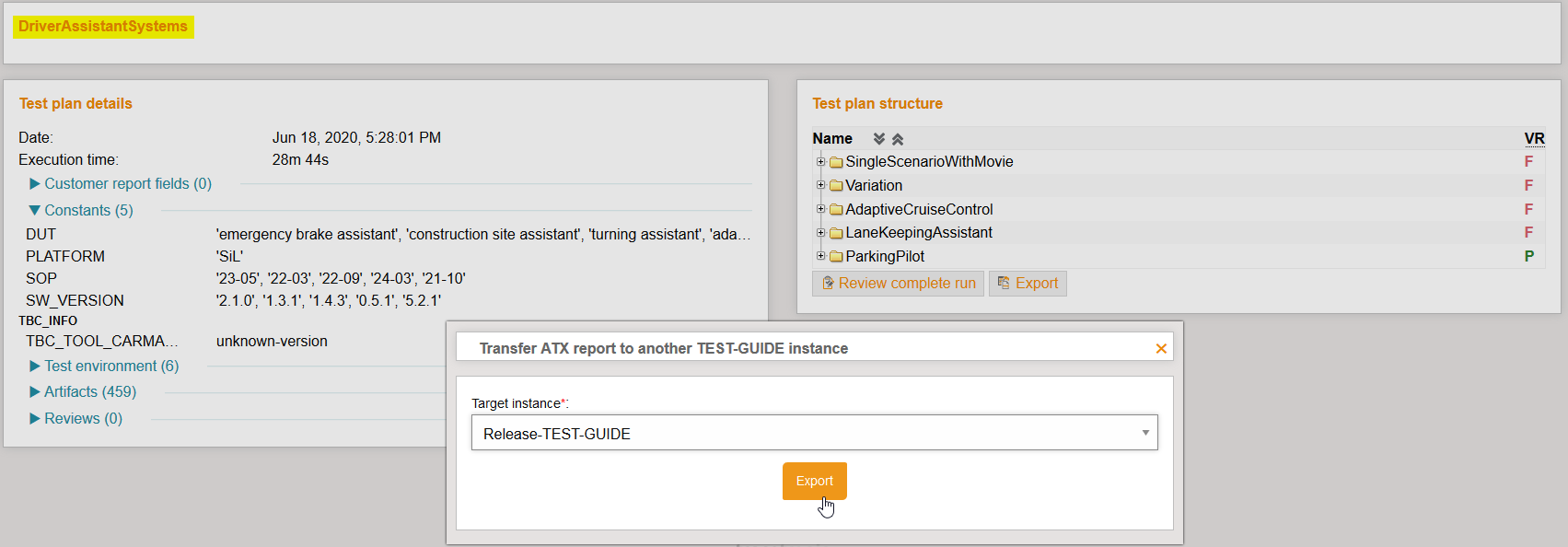Close the Transfer ATX report dialog
The image size is (1568, 547).
pyautogui.click(x=1161, y=348)
